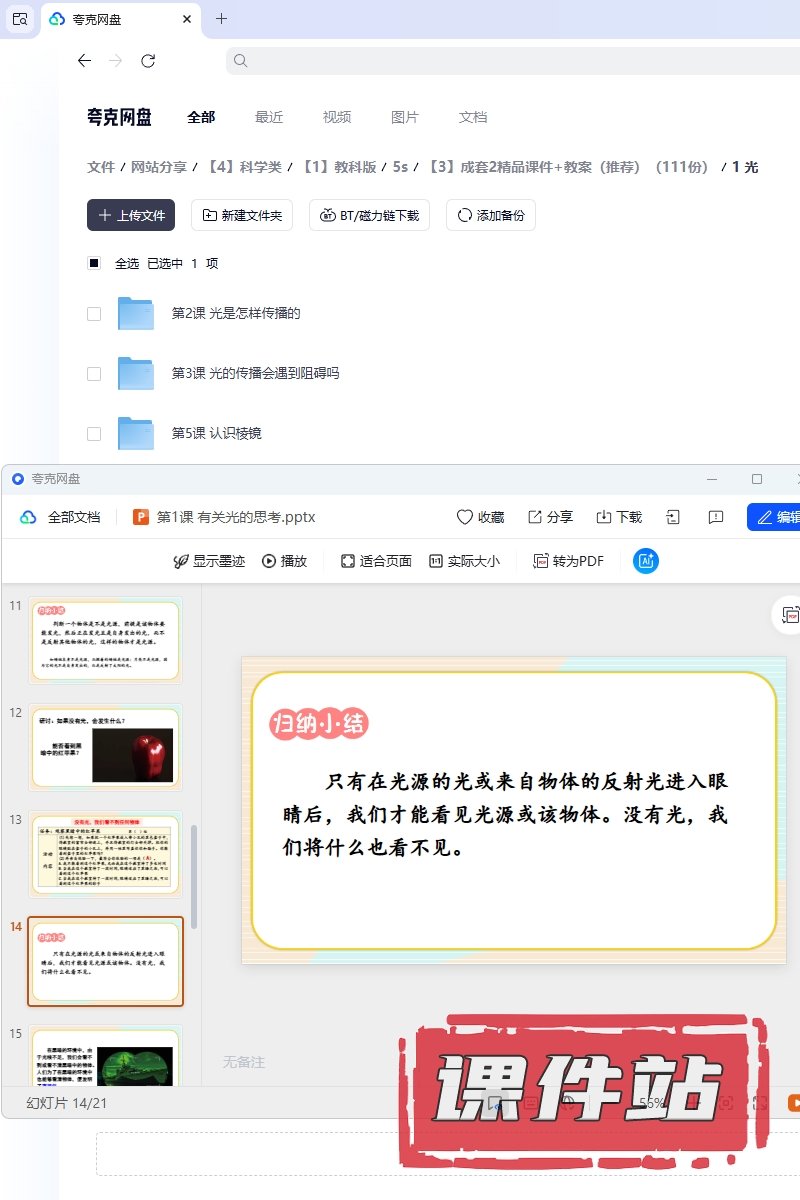Click 网站分享 in the breadcrumb path
Image resolution: width=800 pixels, height=1200 pixels.
tap(159, 167)
